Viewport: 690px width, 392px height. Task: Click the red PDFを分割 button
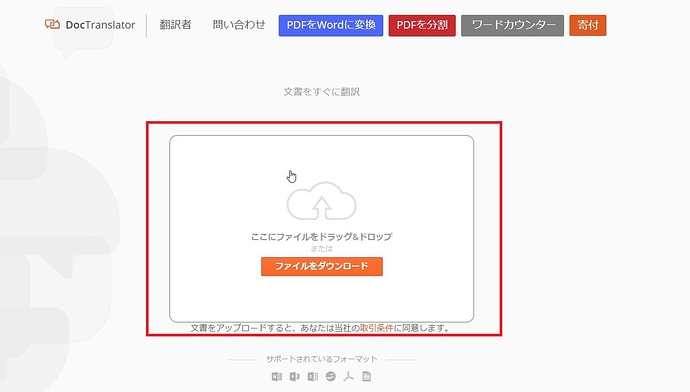(422, 25)
